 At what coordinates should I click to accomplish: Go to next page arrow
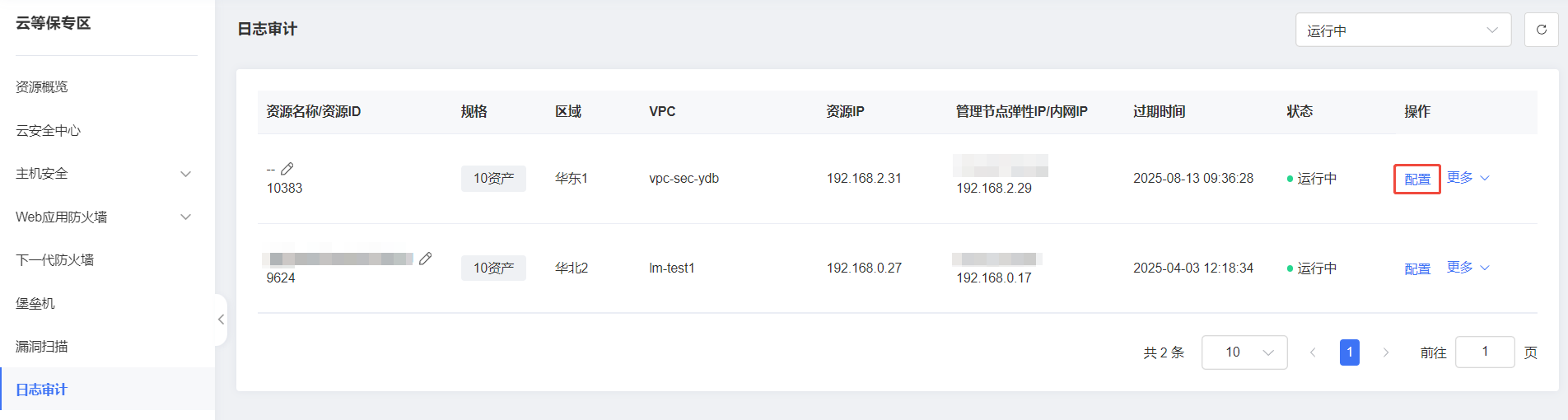pos(1386,352)
